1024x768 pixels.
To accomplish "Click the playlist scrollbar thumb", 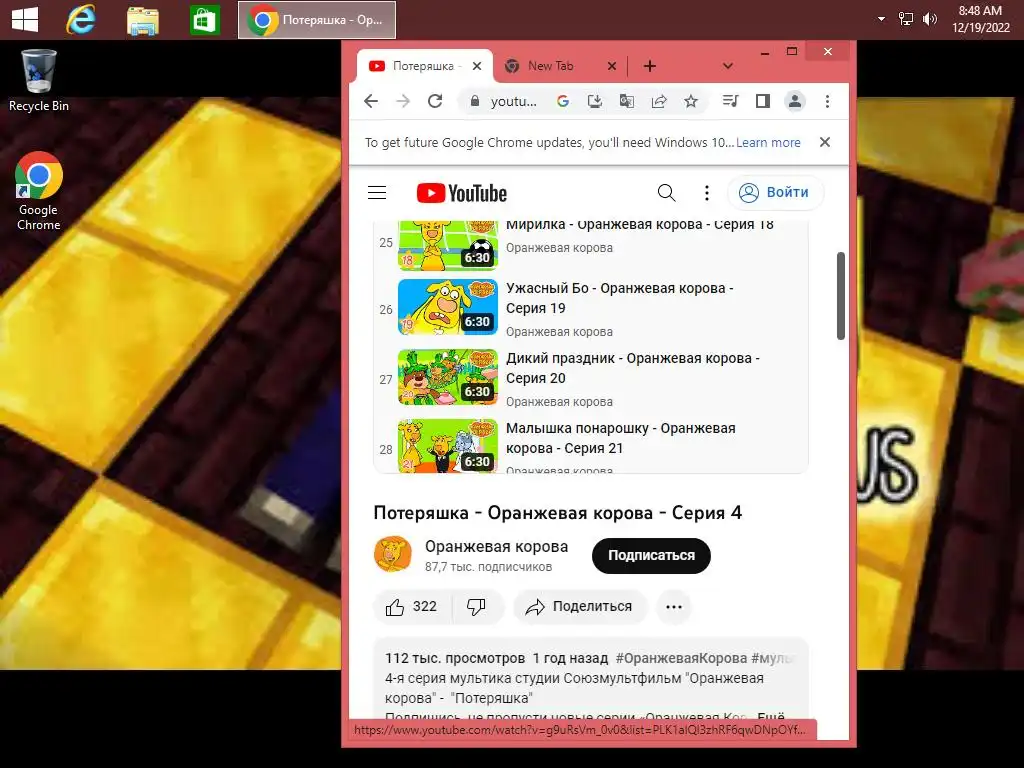I will click(840, 296).
